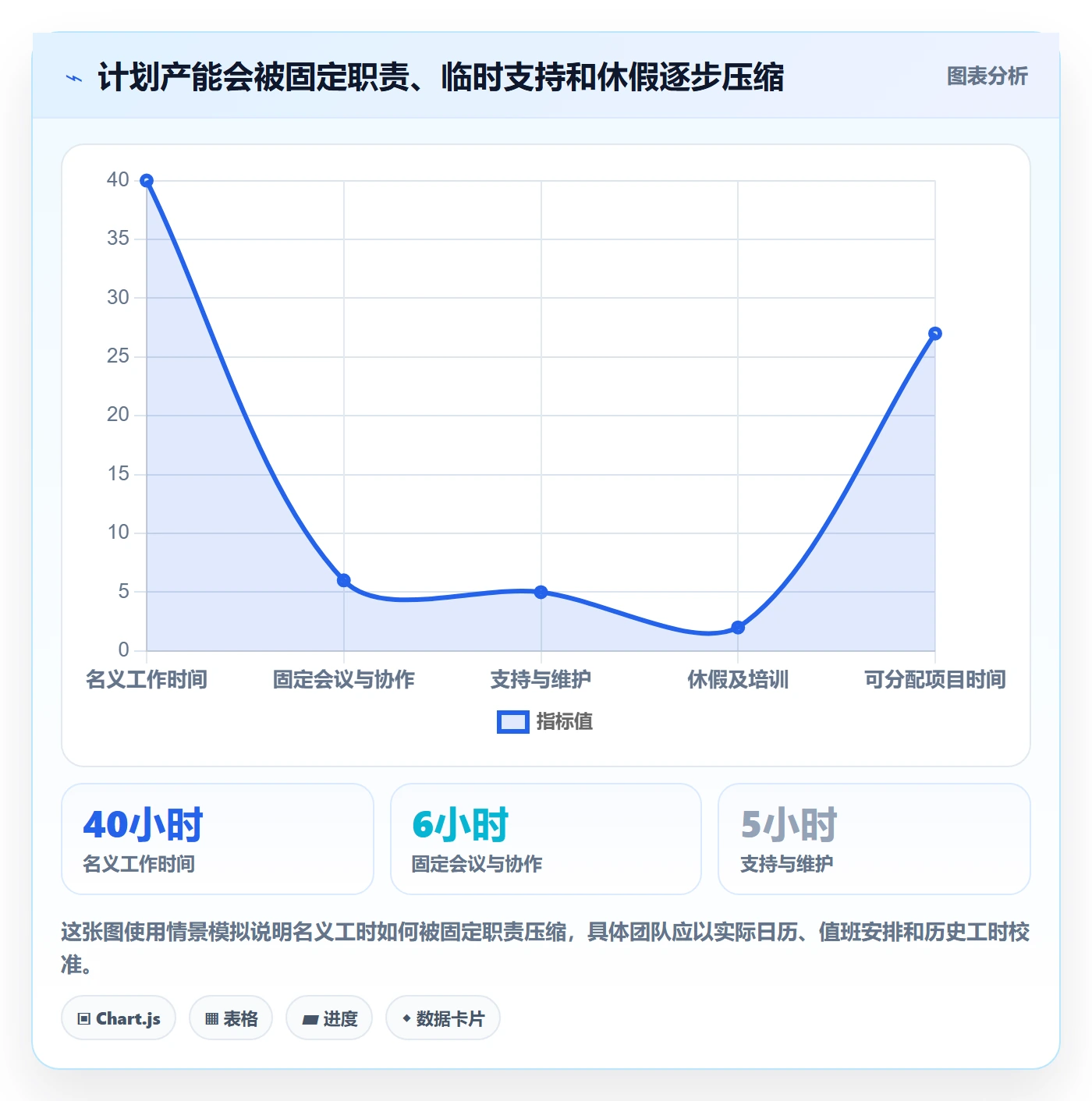Select the 休假及培训 data point on line

pos(738,628)
